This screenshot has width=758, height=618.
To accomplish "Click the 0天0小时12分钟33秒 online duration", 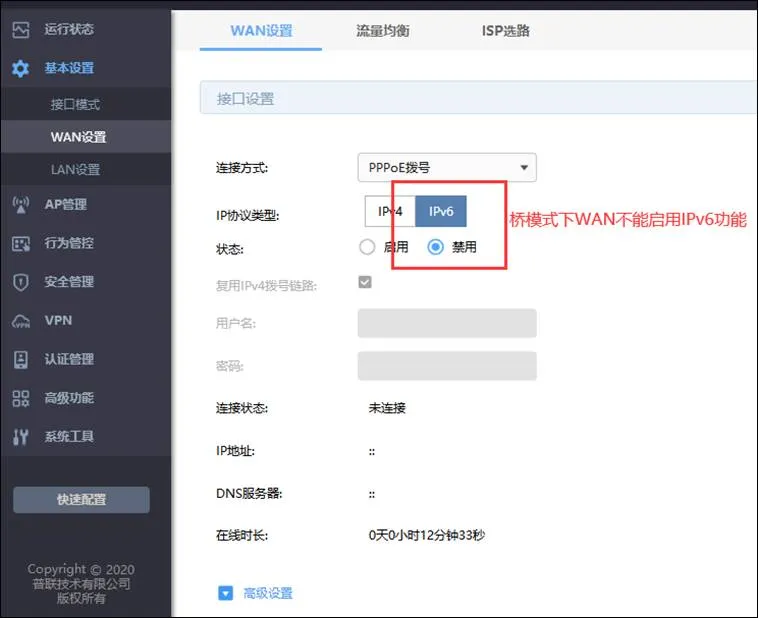I will 426,535.
